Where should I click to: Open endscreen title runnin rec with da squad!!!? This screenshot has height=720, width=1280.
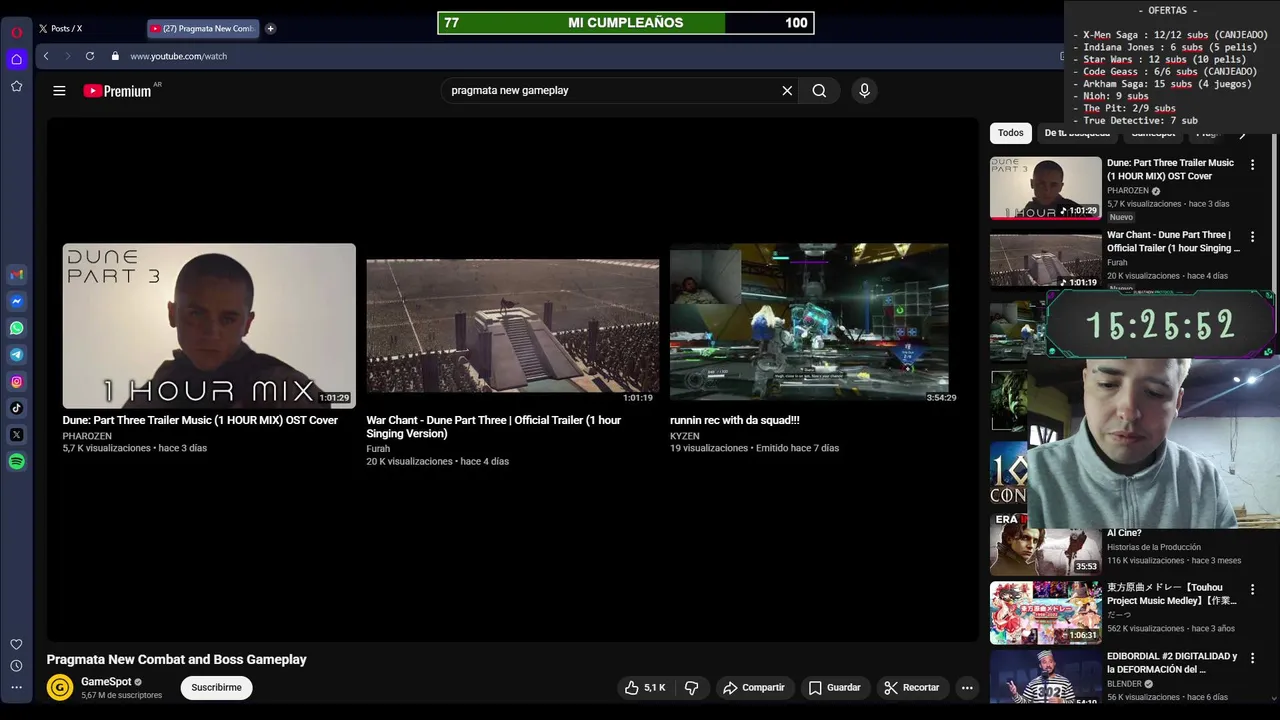[735, 420]
